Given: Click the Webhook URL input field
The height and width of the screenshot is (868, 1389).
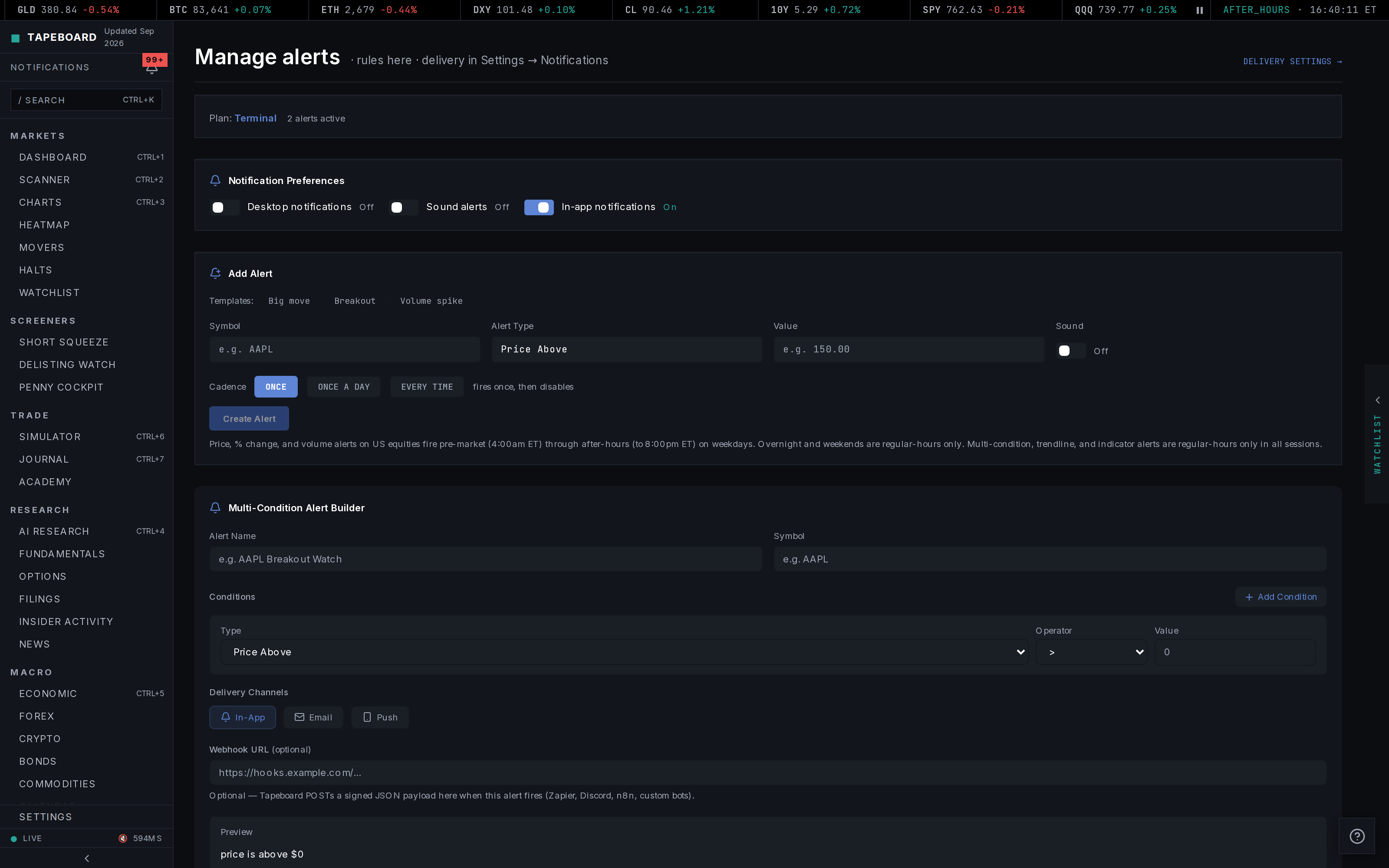Looking at the screenshot, I should [768, 773].
